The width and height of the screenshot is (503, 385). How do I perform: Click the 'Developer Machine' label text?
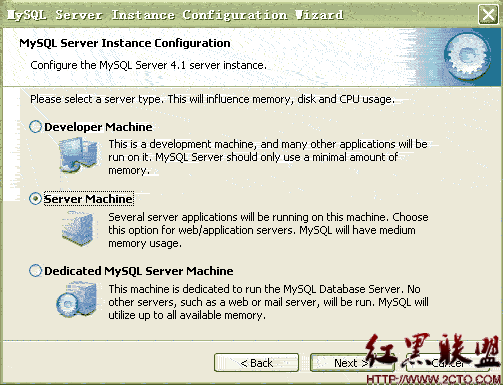pyautogui.click(x=98, y=127)
